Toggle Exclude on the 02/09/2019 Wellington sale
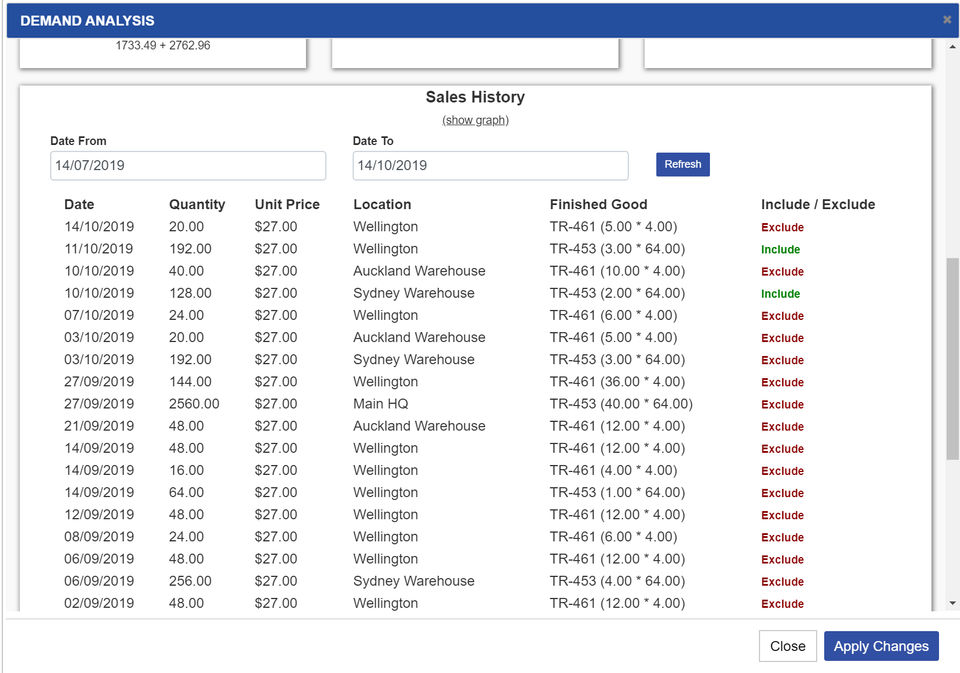This screenshot has width=960, height=673. 782,604
